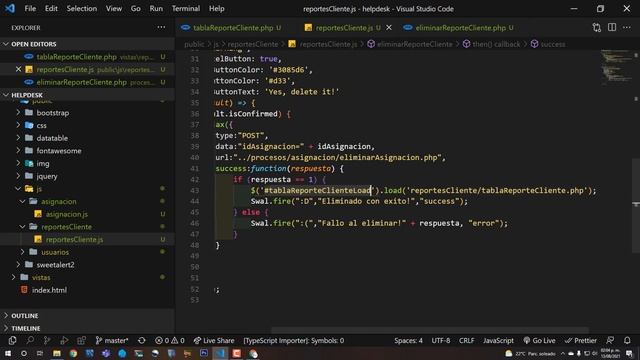Viewport: 640px width, 360px height.
Task: Open the File menu
Action: (30, 9)
